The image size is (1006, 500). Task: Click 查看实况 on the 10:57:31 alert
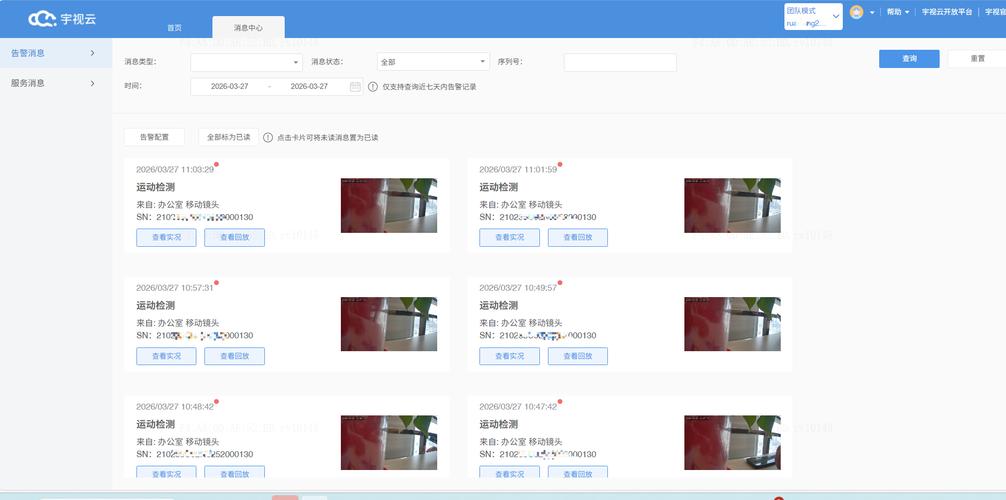166,356
